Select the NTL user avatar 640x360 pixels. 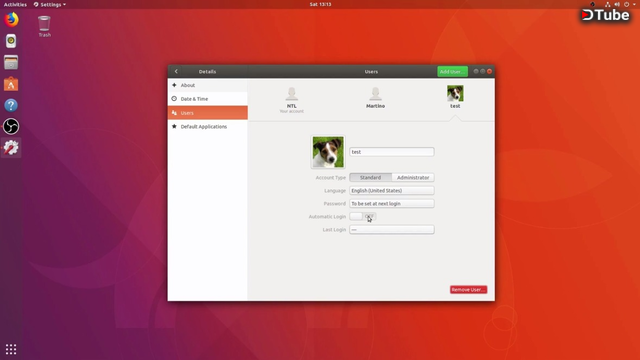tap(291, 94)
